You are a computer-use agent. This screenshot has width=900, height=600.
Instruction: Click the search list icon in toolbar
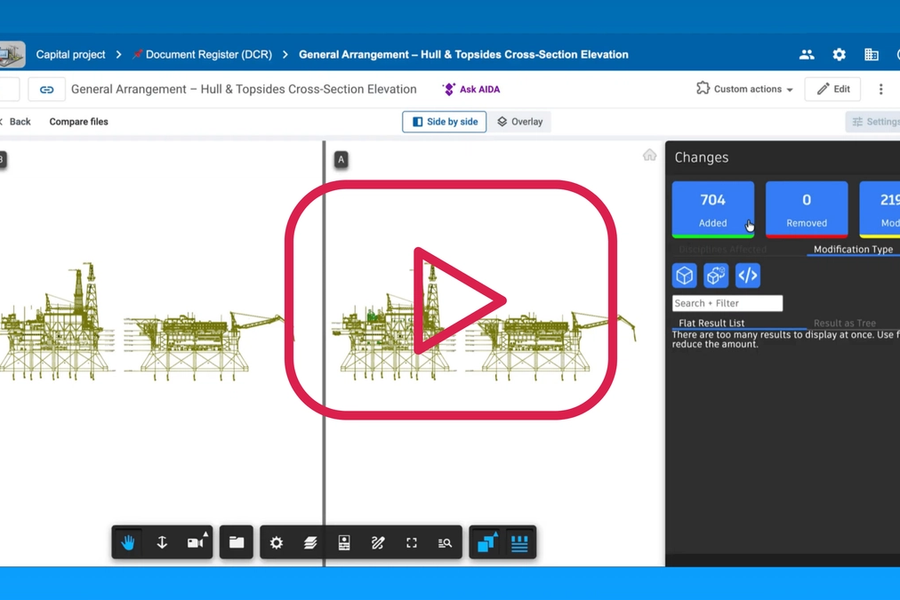tap(445, 543)
